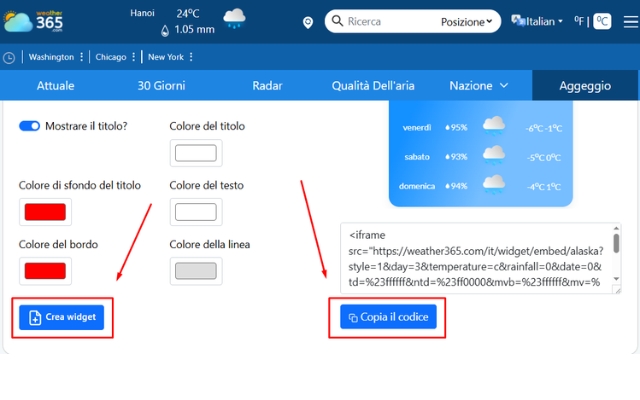Click the sabato rain cloud icon
This screenshot has height=400, width=640.
coord(493,156)
